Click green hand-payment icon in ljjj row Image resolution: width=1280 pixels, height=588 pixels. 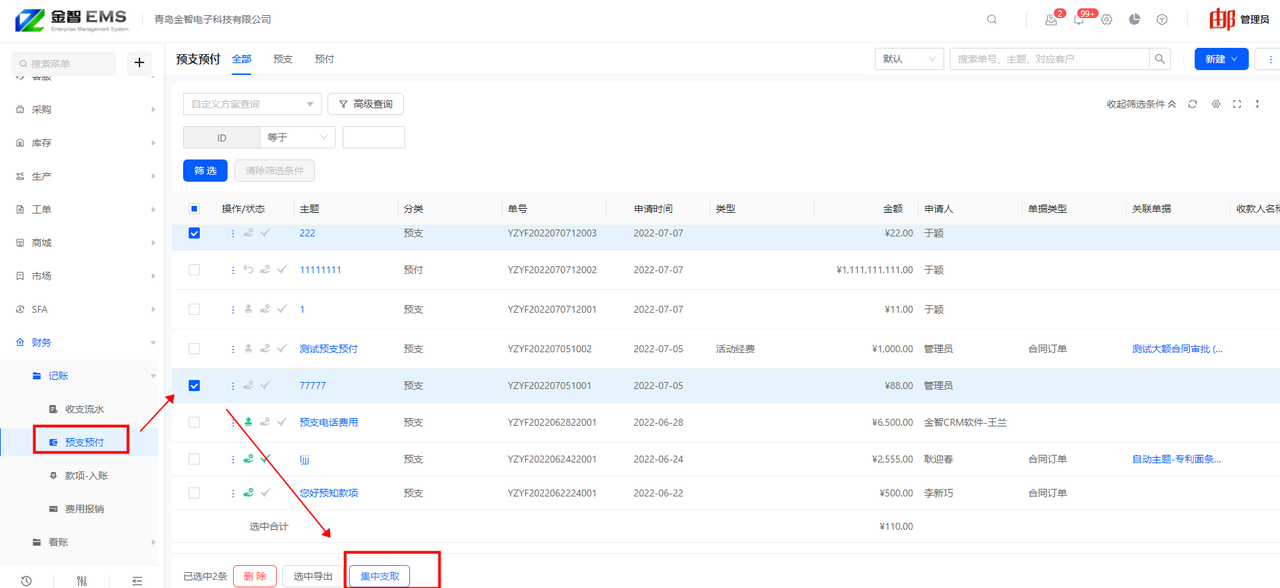coord(249,459)
